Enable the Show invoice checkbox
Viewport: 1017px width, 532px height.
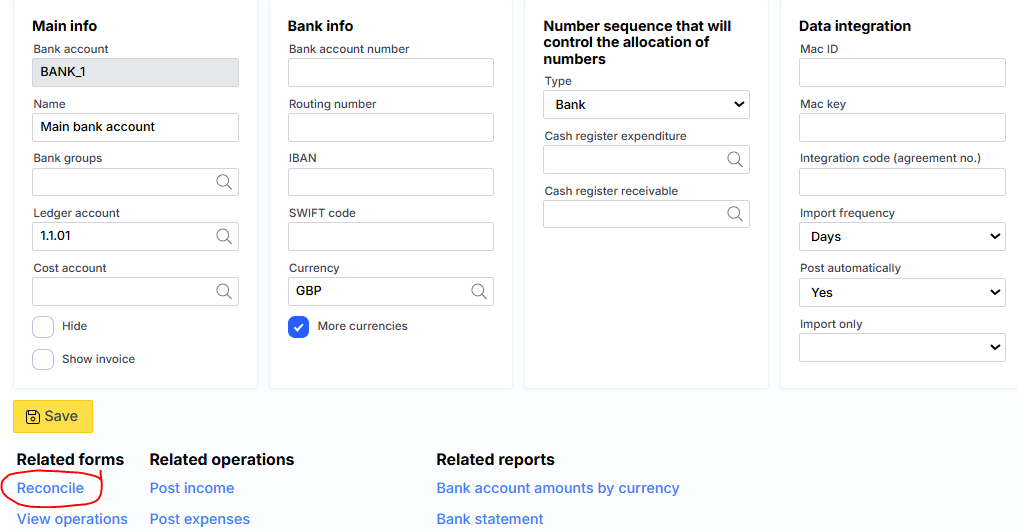(x=43, y=359)
